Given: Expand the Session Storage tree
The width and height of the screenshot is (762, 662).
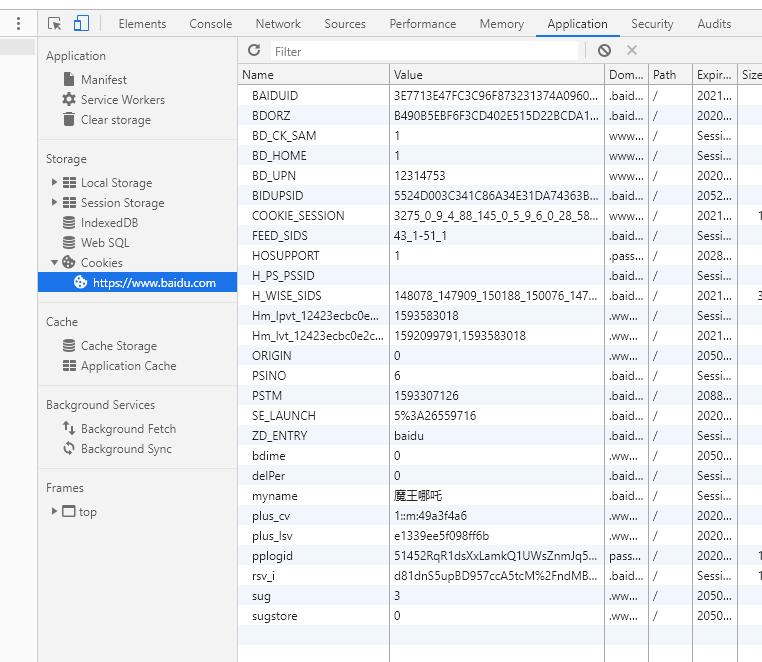Looking at the screenshot, I should [x=54, y=203].
